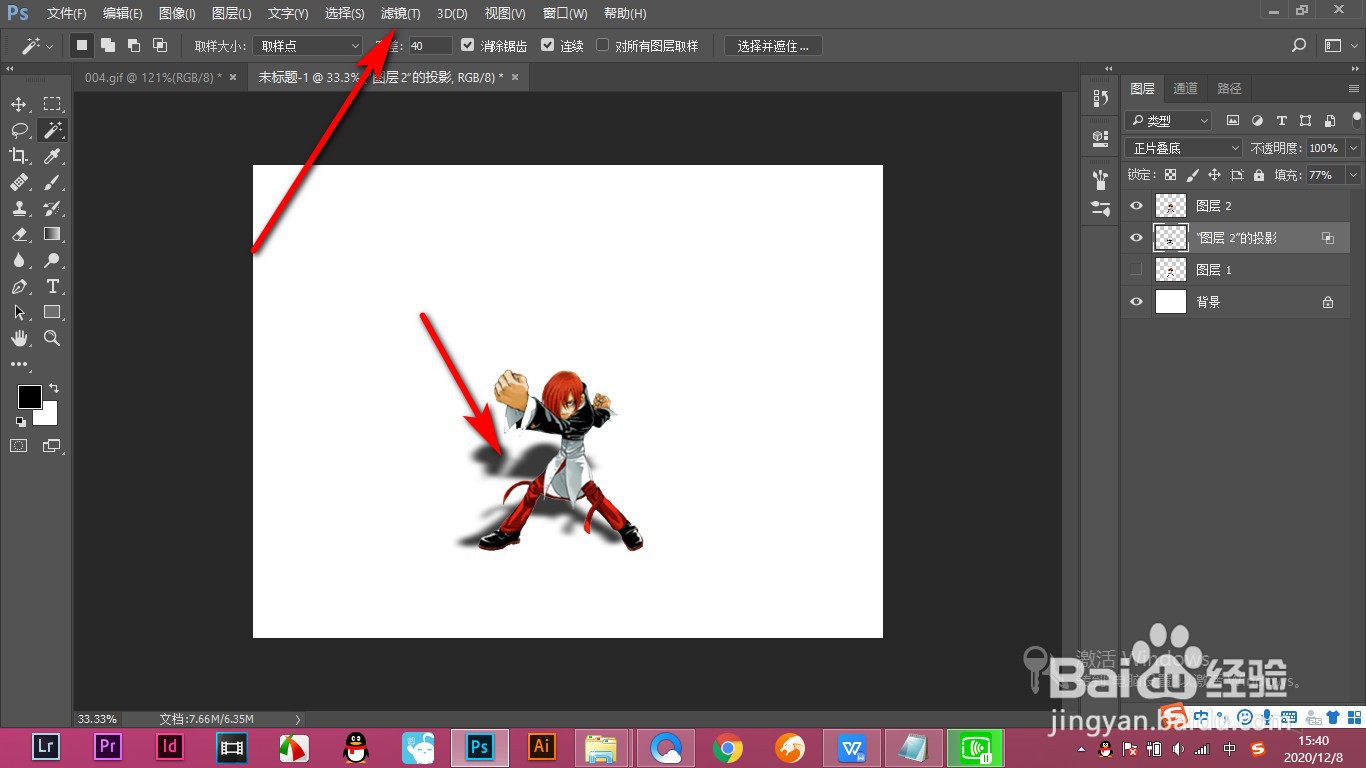
Task: Reset default foreground and background colors
Action: 21,422
